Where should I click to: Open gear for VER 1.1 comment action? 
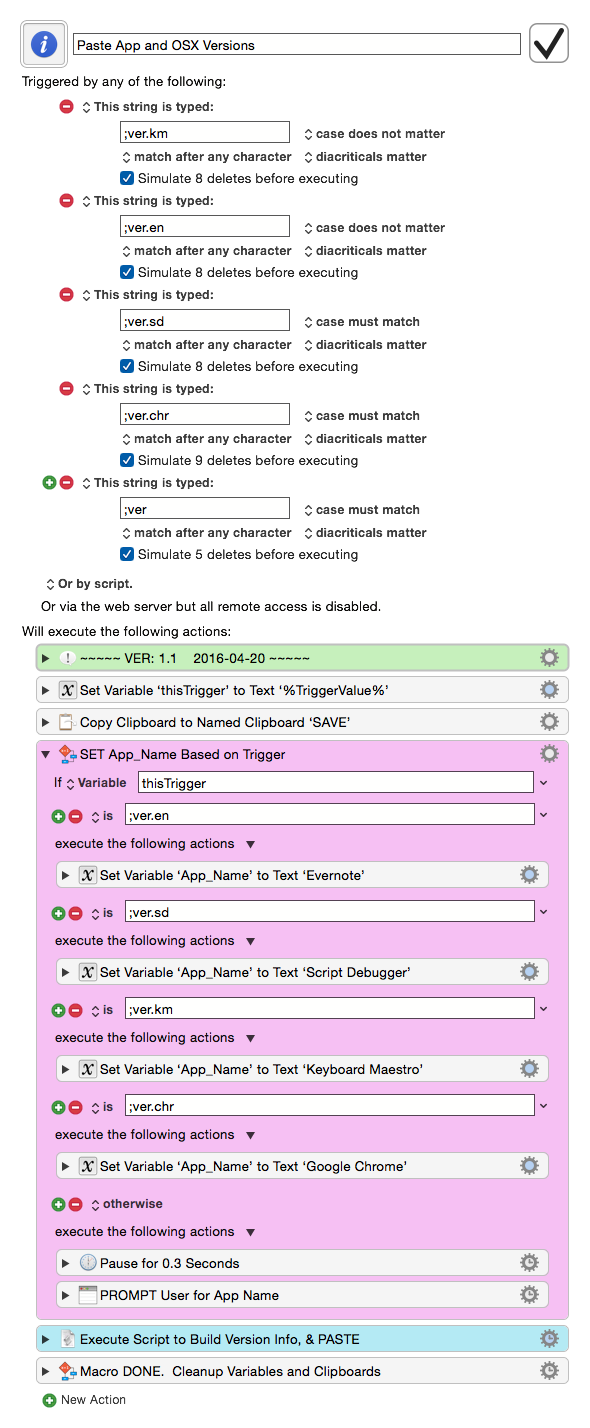click(x=549, y=657)
